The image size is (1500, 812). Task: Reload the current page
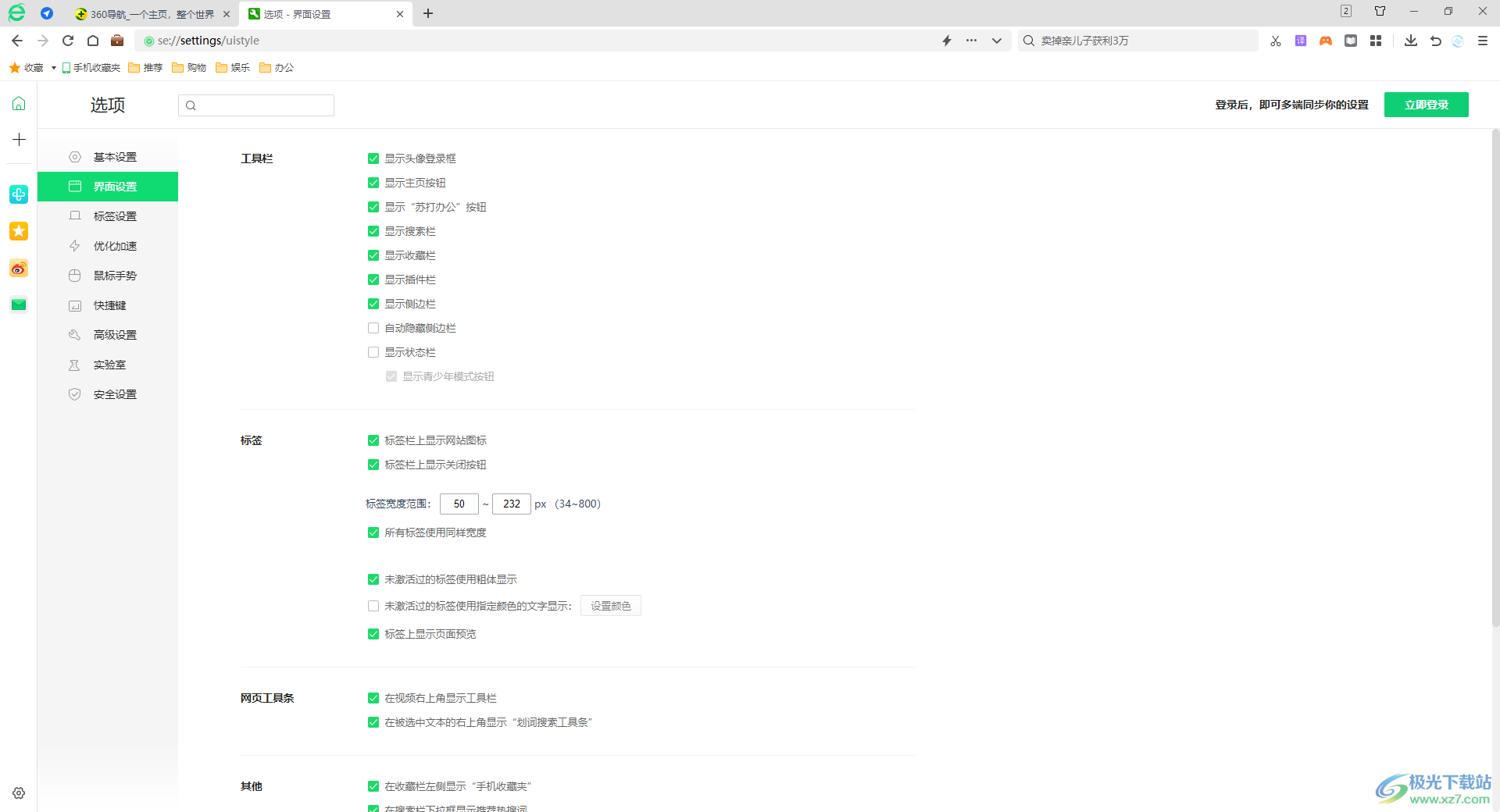click(x=68, y=41)
